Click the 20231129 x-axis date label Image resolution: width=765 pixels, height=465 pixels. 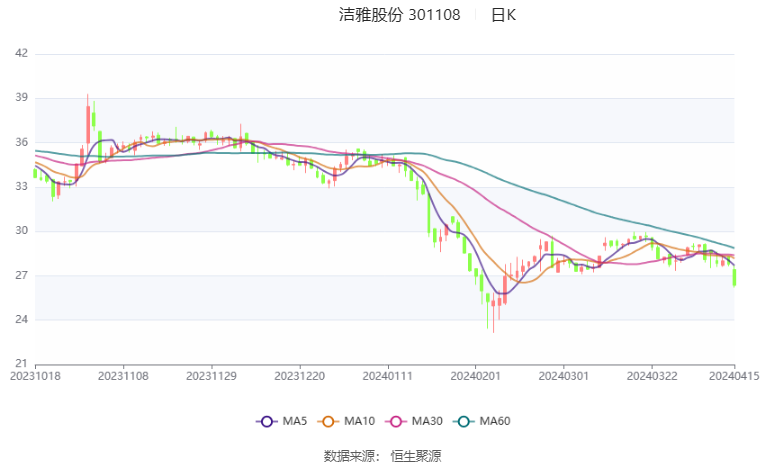pyautogui.click(x=212, y=376)
